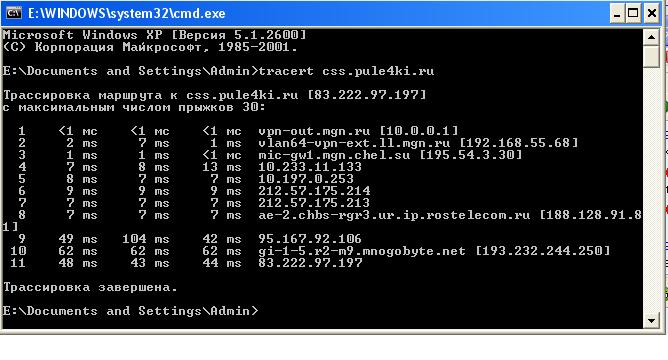Click the gi-1-5.r2-m9.mnogobyte.net hostname

coord(362,251)
